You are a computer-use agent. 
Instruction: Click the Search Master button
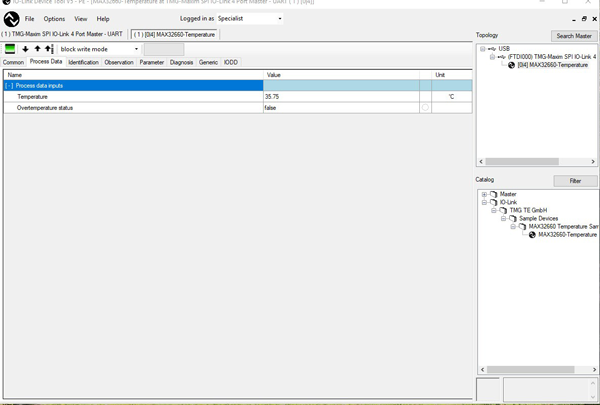pyautogui.click(x=574, y=36)
